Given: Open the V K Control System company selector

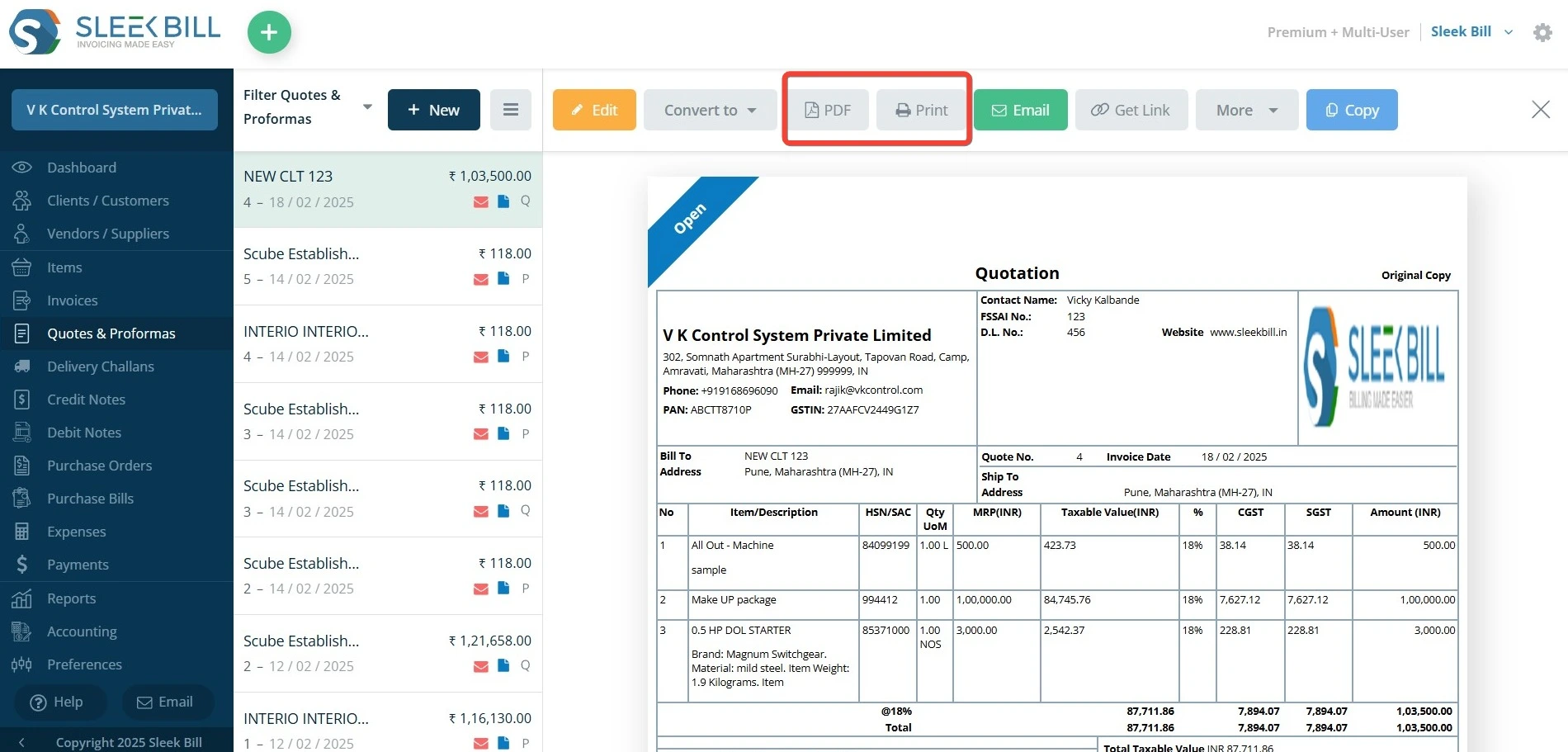Looking at the screenshot, I should (x=115, y=110).
